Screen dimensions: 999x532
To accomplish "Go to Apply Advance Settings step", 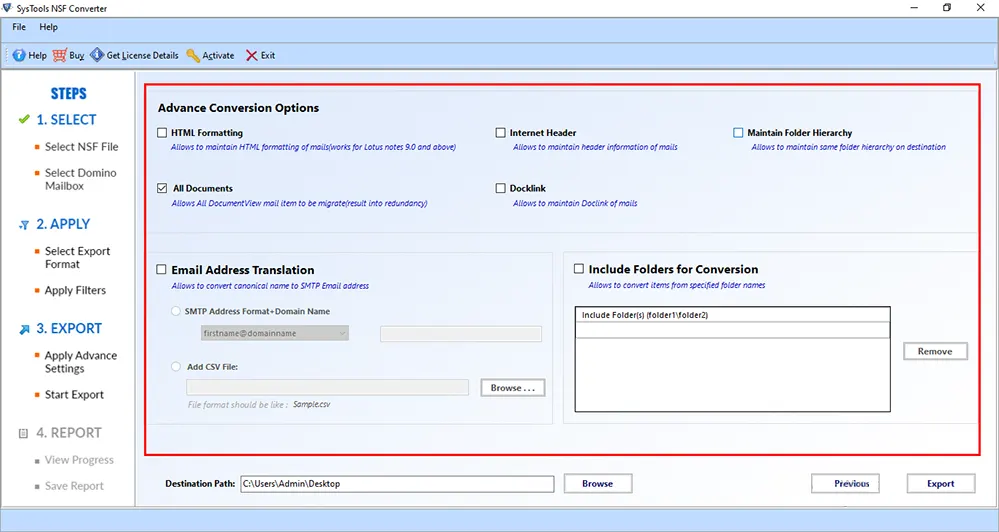I will pos(81,362).
